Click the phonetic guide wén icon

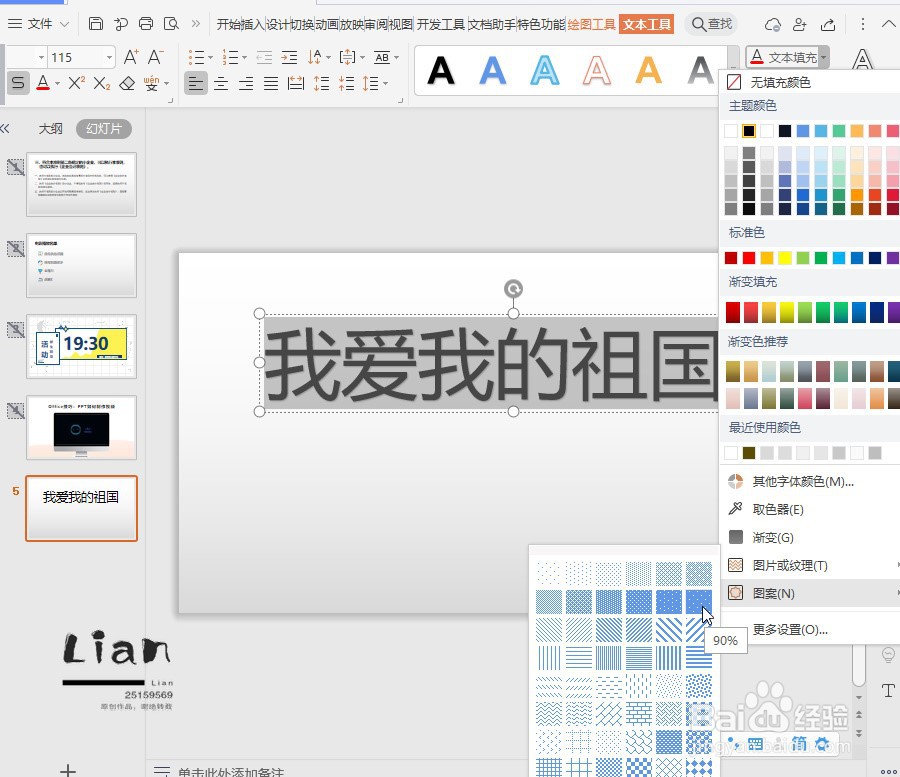coord(152,84)
